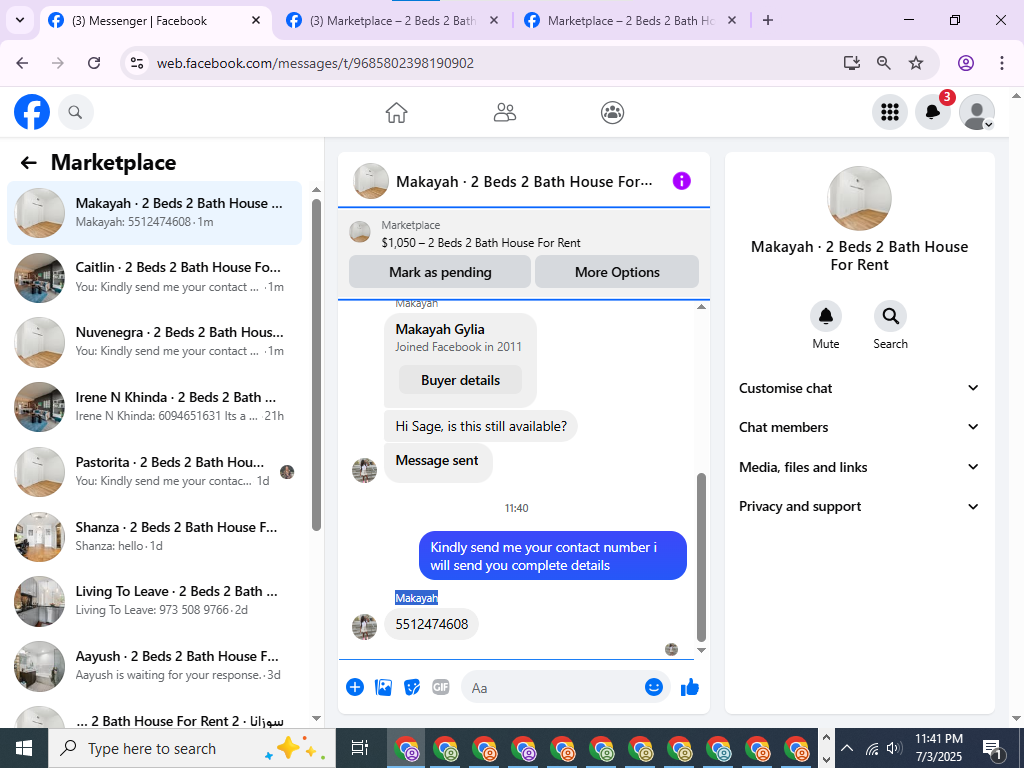This screenshot has width=1024, height=768.
Task: Click the taskbar volume speaker icon
Action: click(894, 748)
